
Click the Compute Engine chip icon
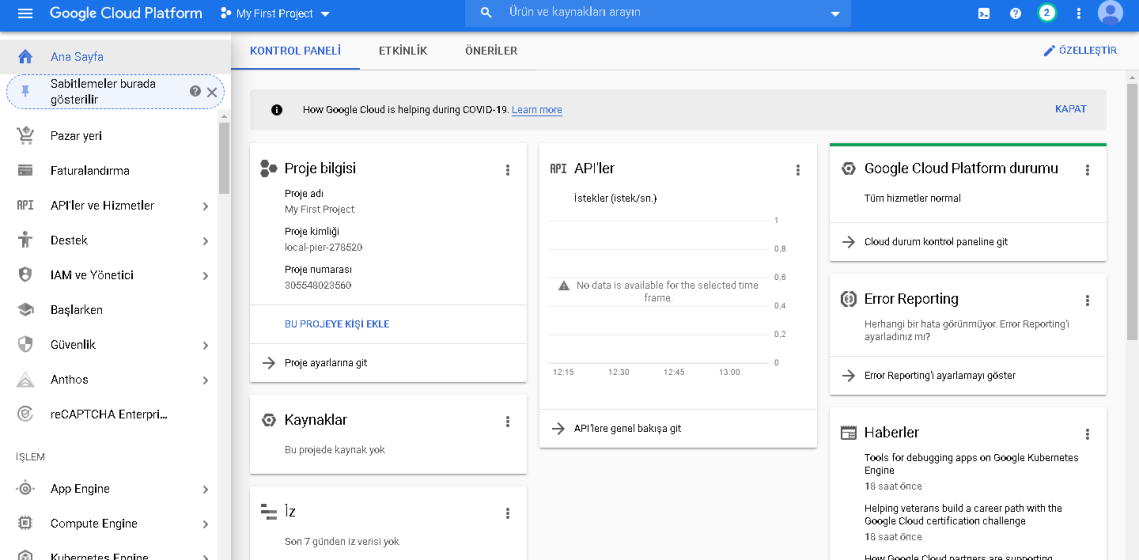(25, 524)
